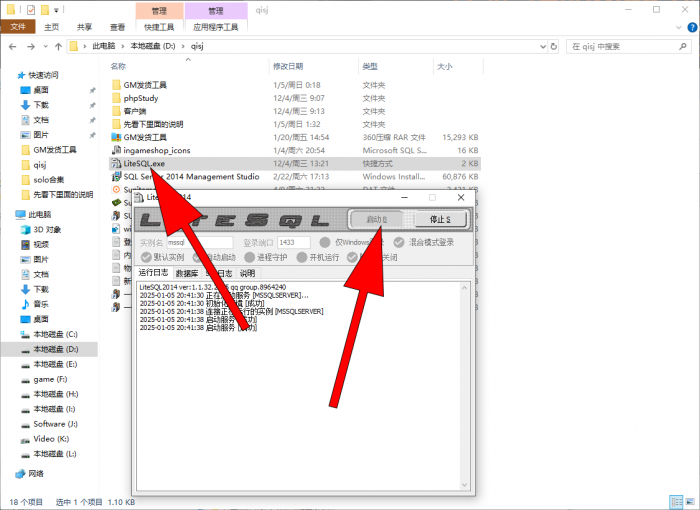Click the 大小 column header
Screen dimensions: 700x510
click(444, 66)
